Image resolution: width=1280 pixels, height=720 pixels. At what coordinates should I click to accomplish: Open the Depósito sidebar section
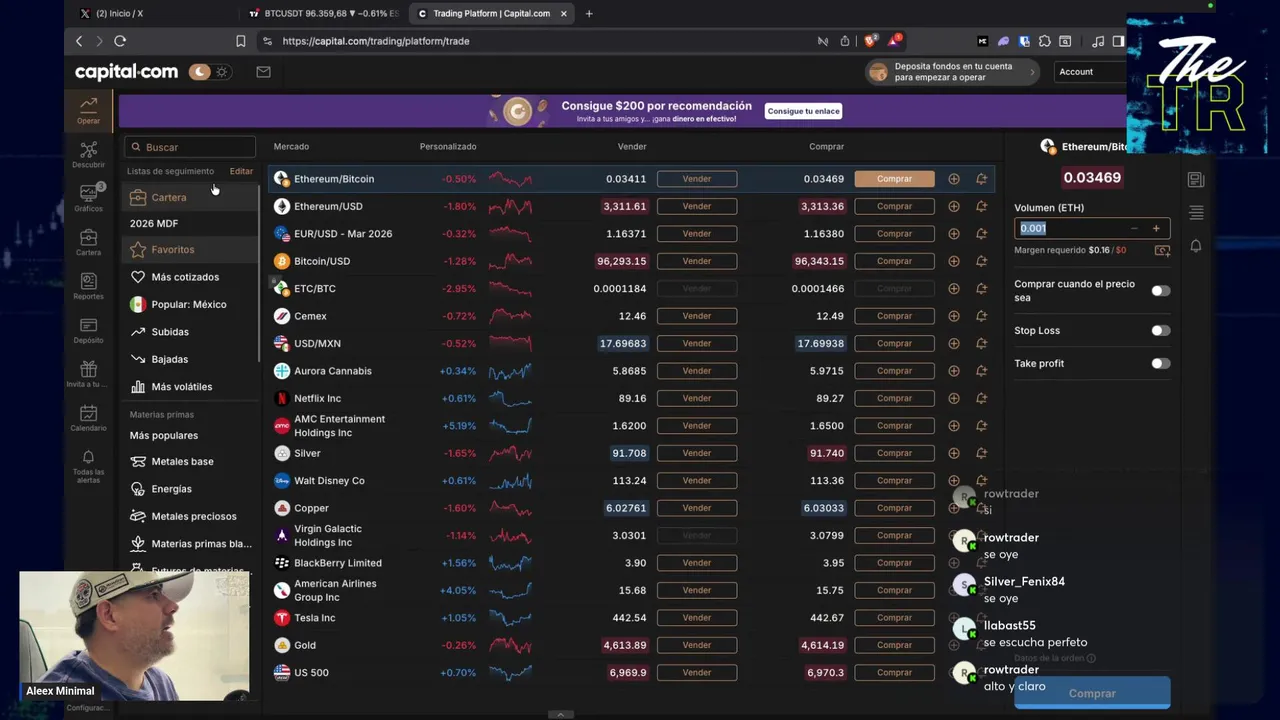tap(88, 330)
